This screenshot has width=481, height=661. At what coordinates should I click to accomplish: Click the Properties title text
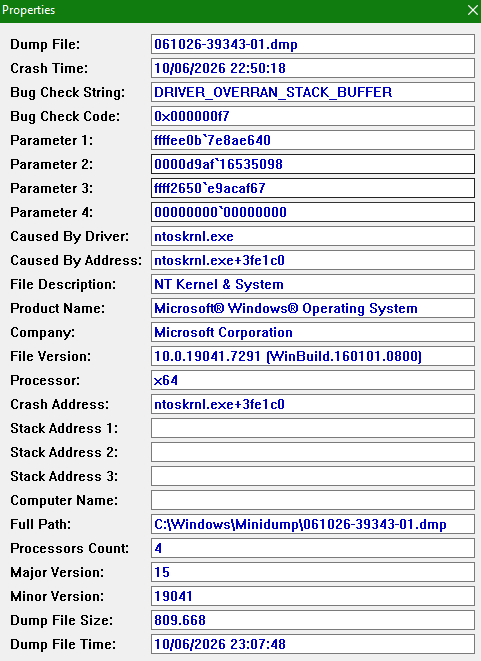pyautogui.click(x=29, y=10)
